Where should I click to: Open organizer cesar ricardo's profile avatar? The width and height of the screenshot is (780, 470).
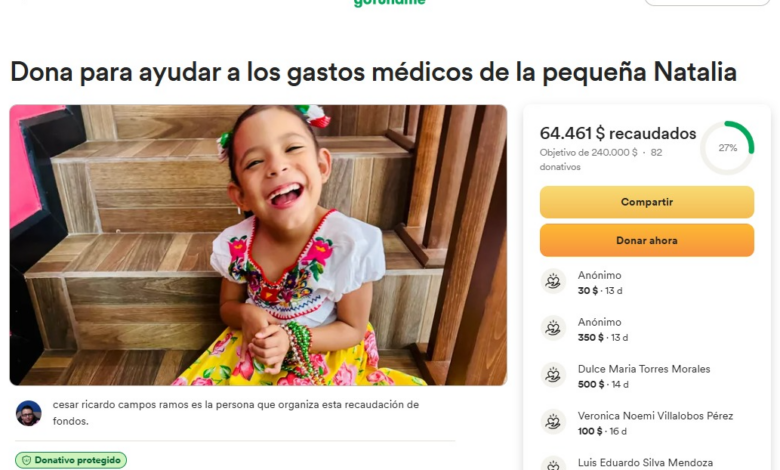[29, 413]
